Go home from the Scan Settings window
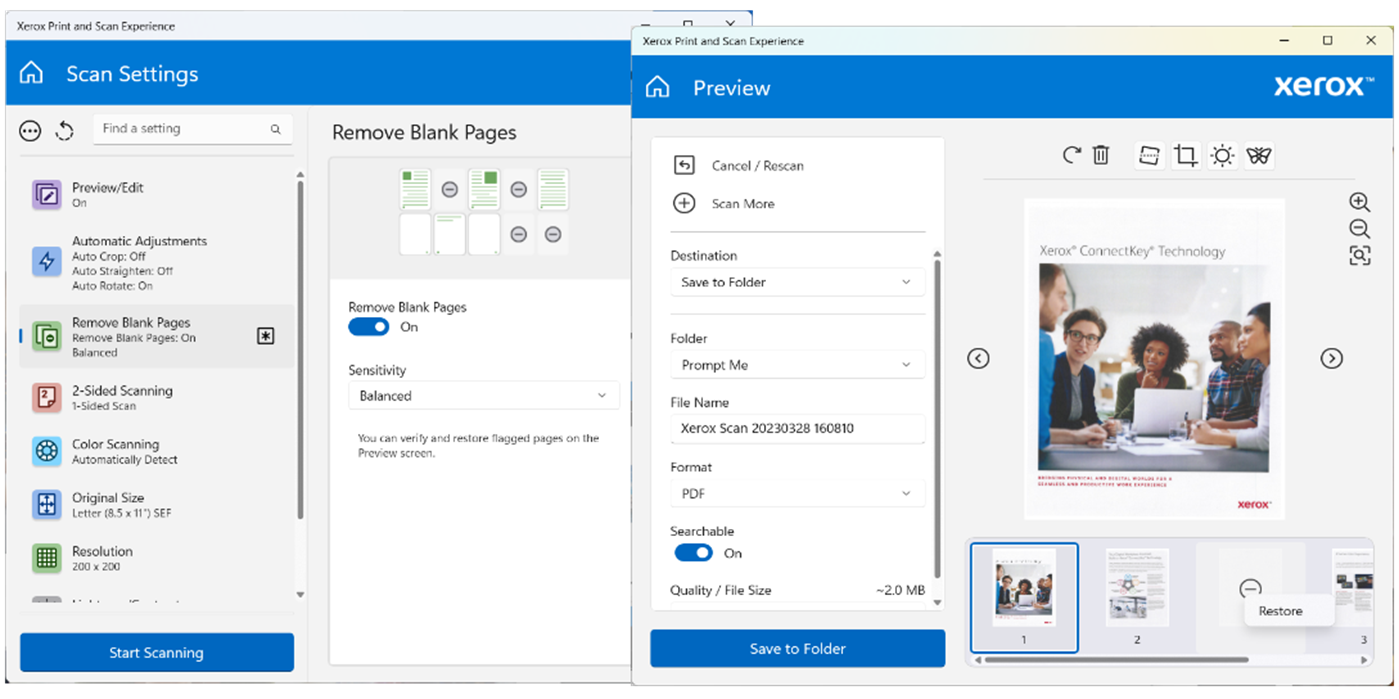 [x=32, y=74]
